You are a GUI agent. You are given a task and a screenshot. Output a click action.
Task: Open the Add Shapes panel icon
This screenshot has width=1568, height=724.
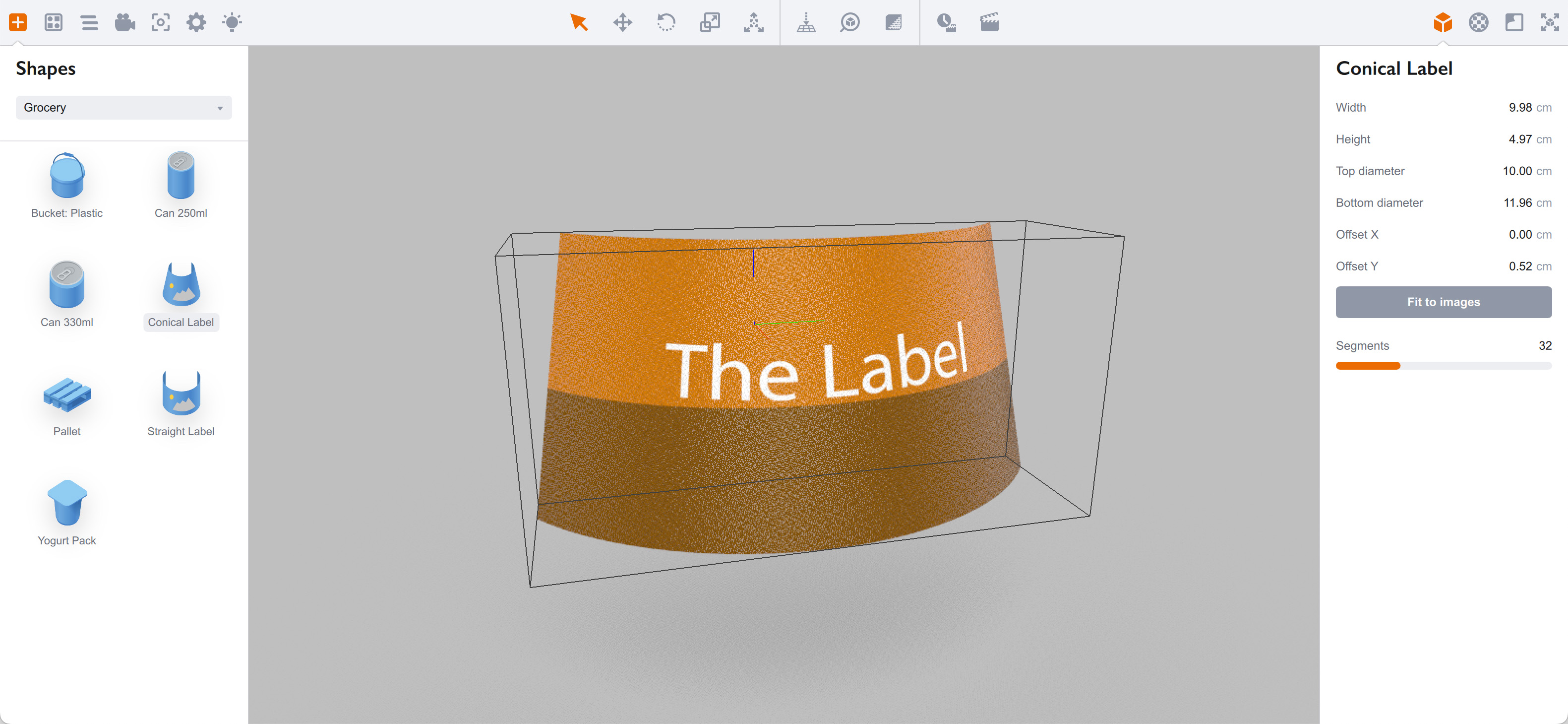tap(18, 22)
